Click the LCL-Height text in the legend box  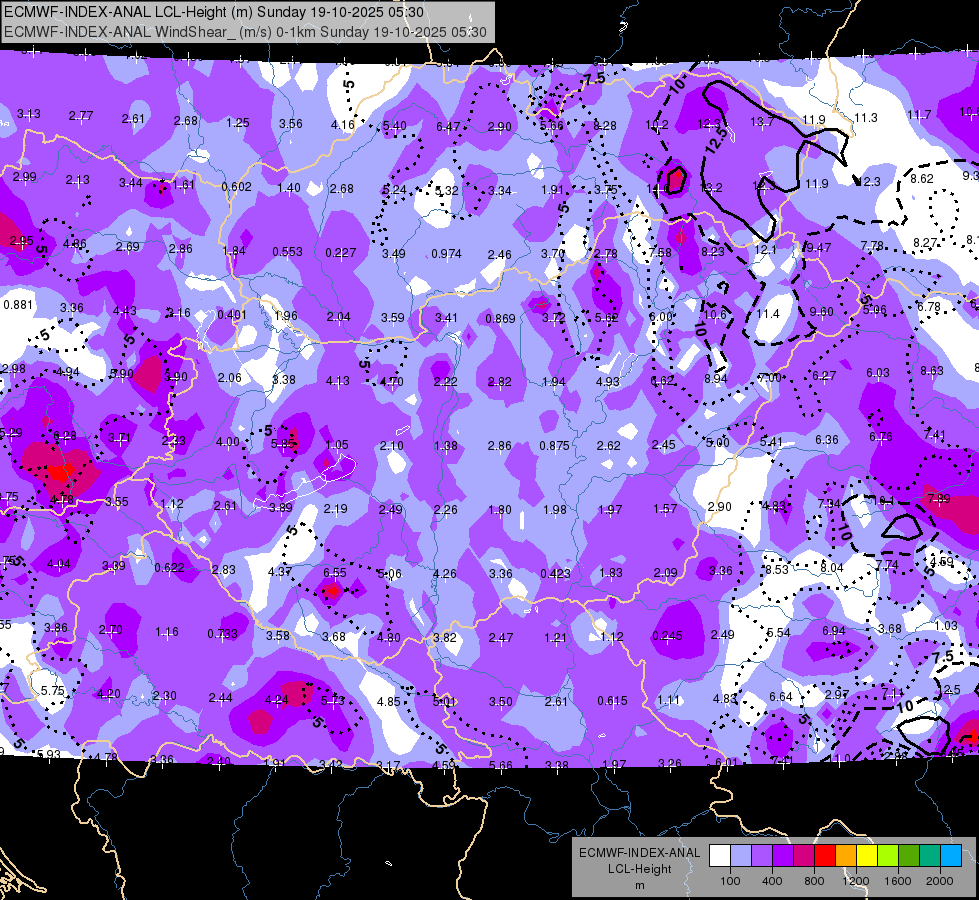(x=639, y=869)
